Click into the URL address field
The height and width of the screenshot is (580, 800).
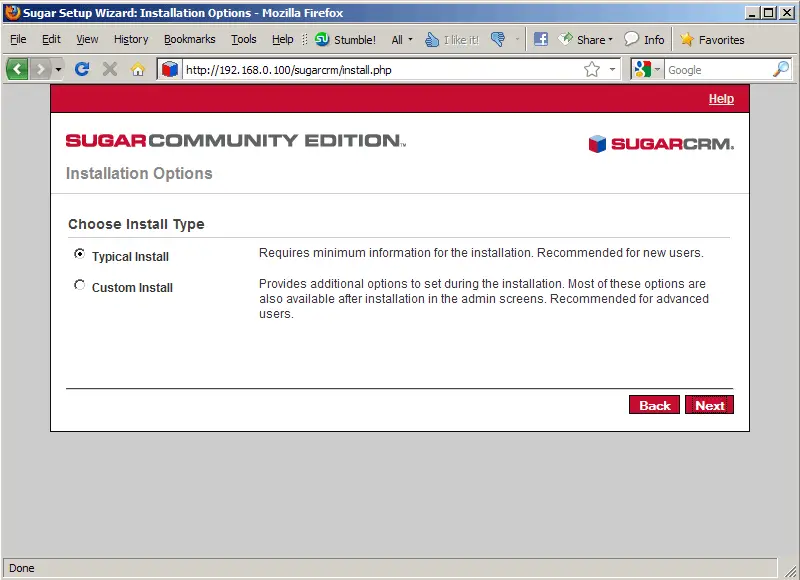(x=382, y=70)
